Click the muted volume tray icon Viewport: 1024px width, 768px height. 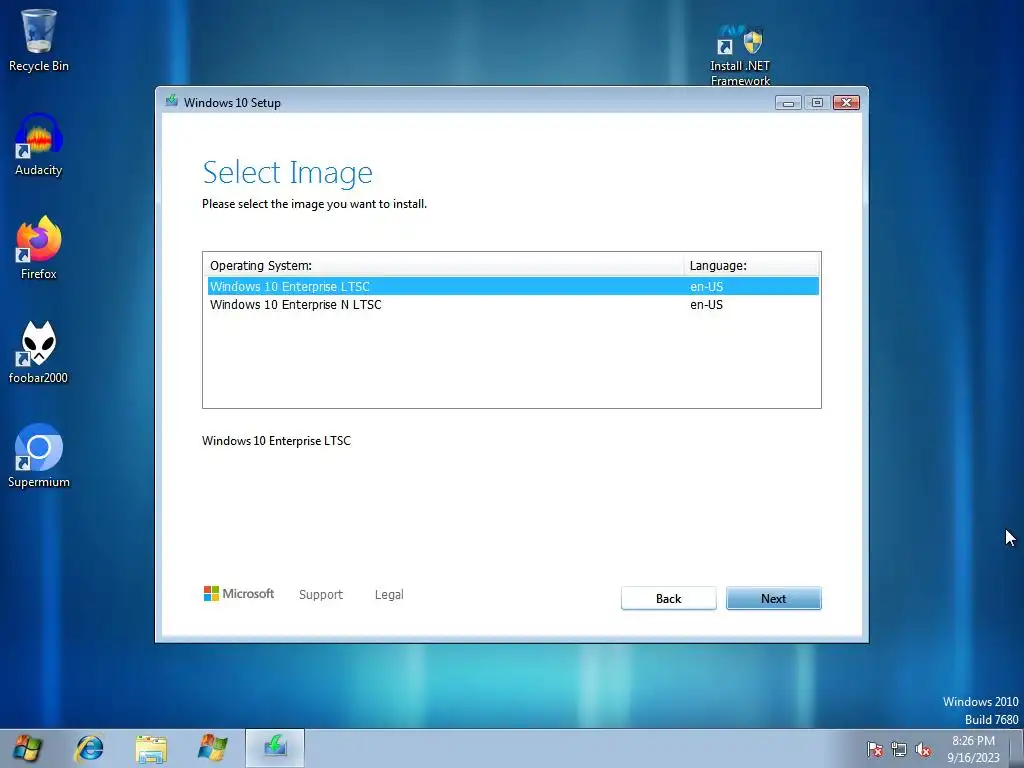(923, 749)
